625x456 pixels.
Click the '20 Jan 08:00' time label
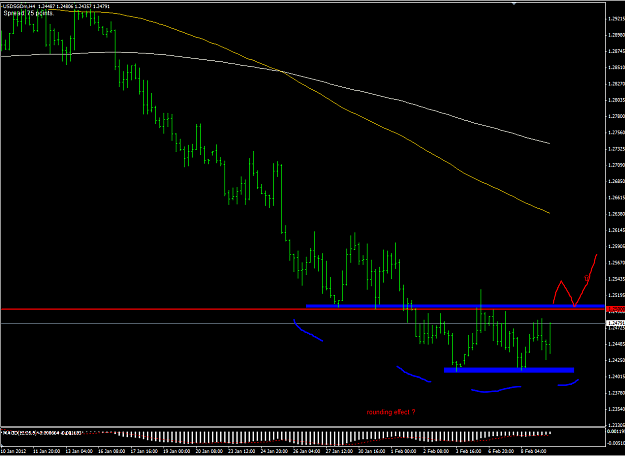tap(209, 451)
